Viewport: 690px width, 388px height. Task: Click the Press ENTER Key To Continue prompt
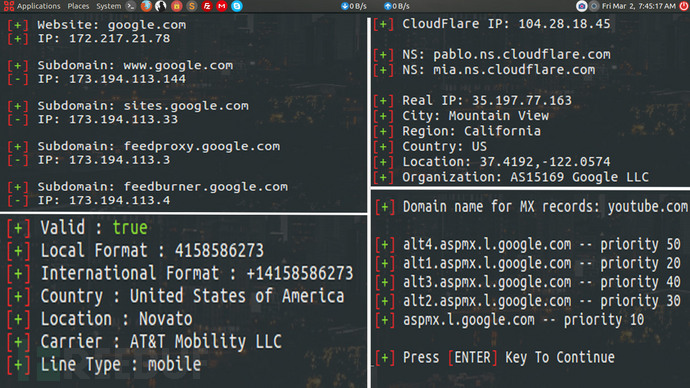[508, 358]
